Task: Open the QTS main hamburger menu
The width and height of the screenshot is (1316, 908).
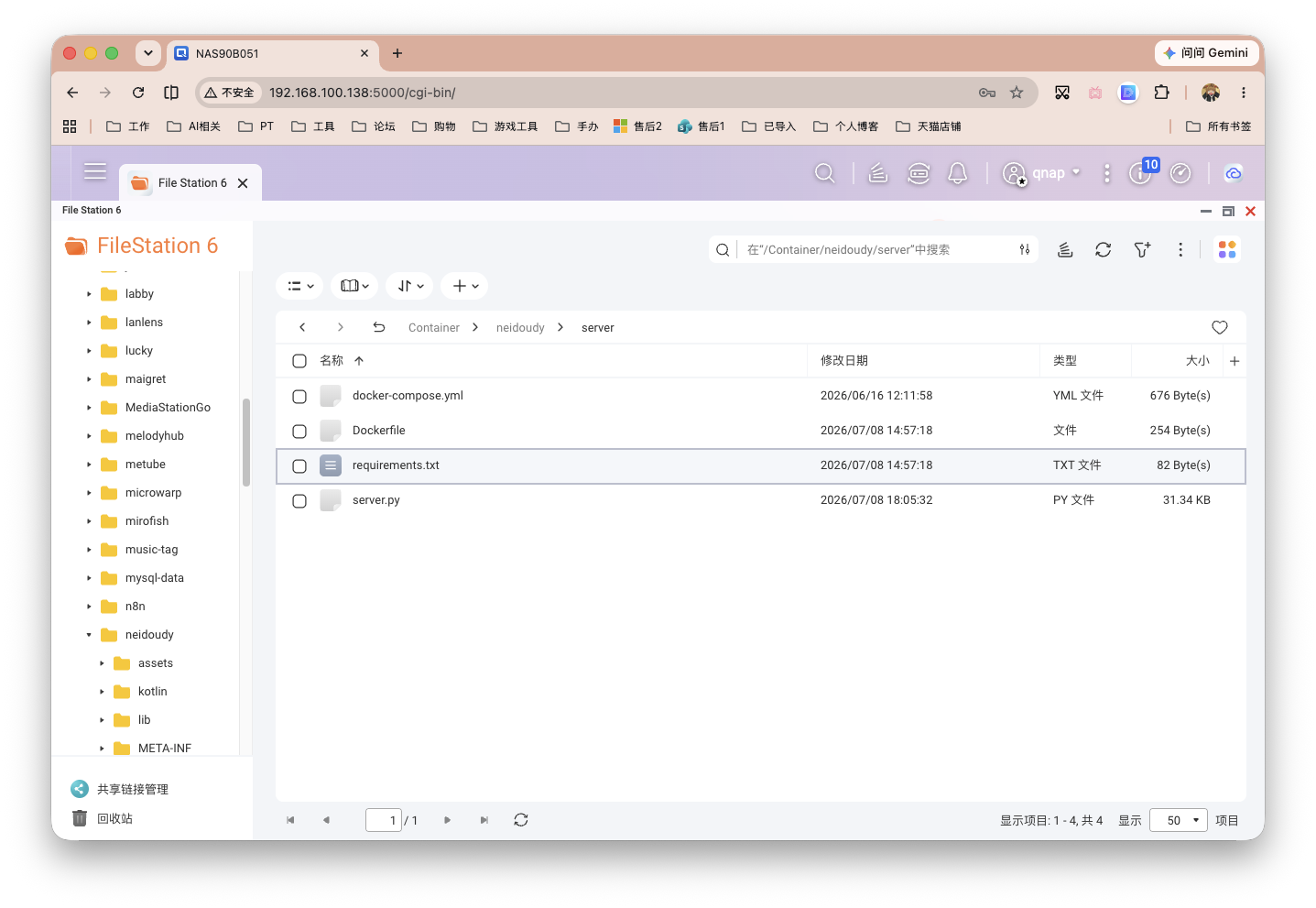Action: pyautogui.click(x=95, y=171)
